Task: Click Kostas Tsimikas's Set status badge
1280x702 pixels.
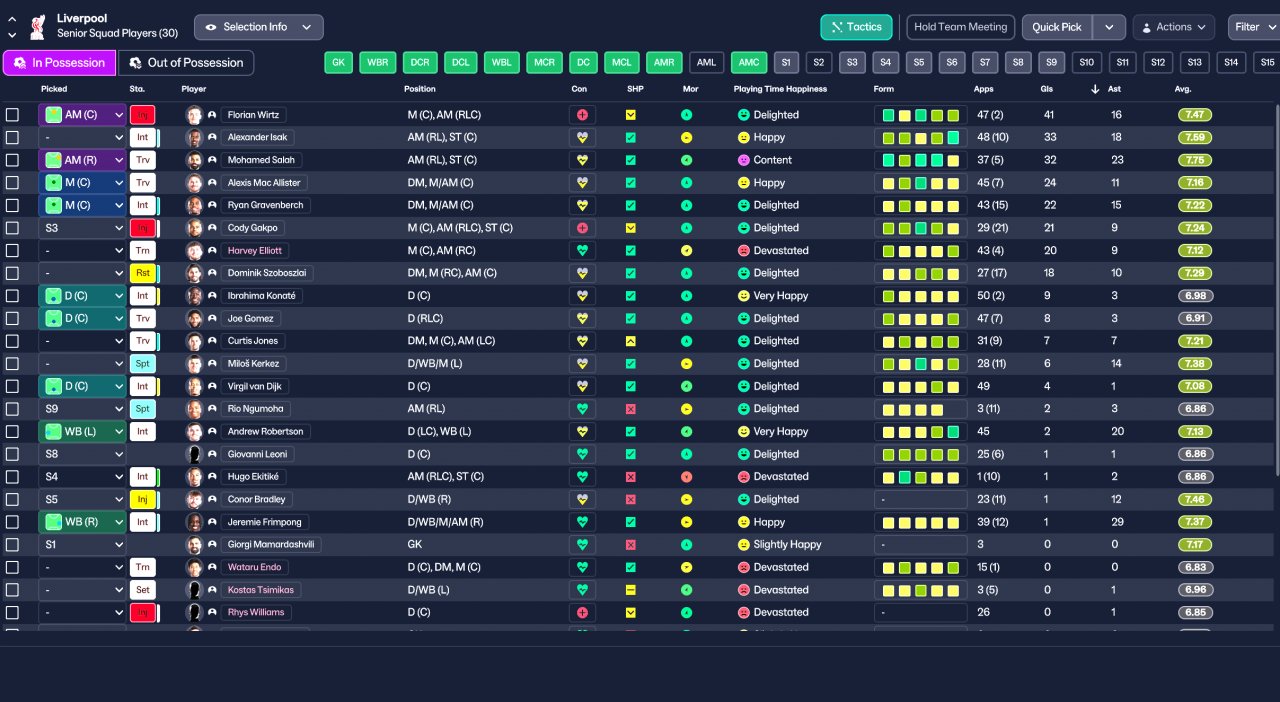Action: (x=142, y=590)
